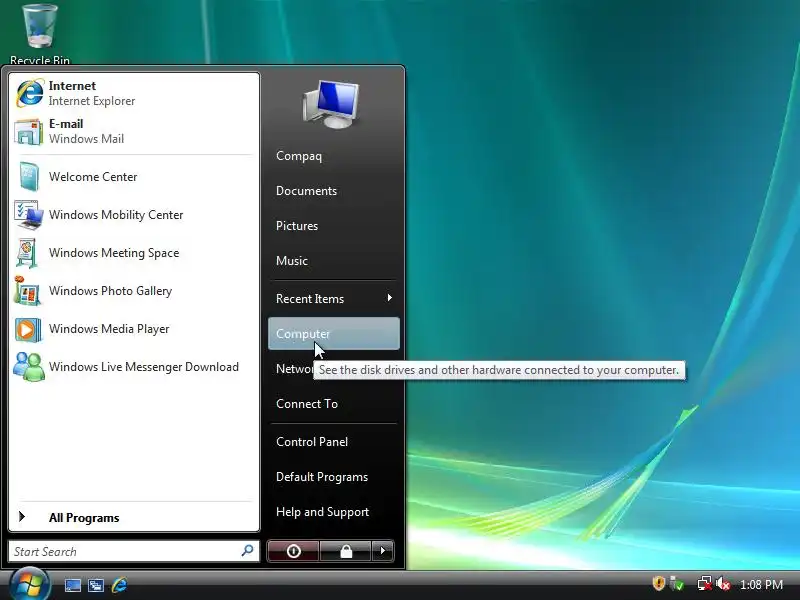Open Documents from Start menu

tap(306, 191)
